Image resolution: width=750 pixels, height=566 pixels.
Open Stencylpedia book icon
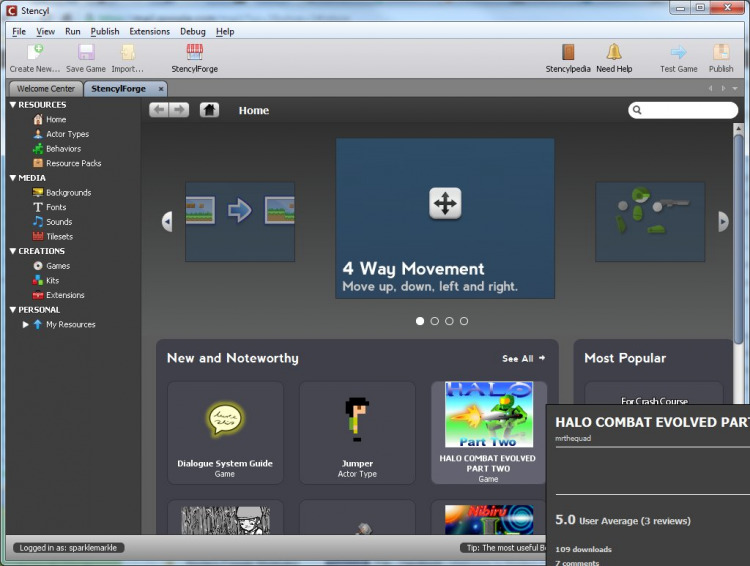tap(568, 52)
